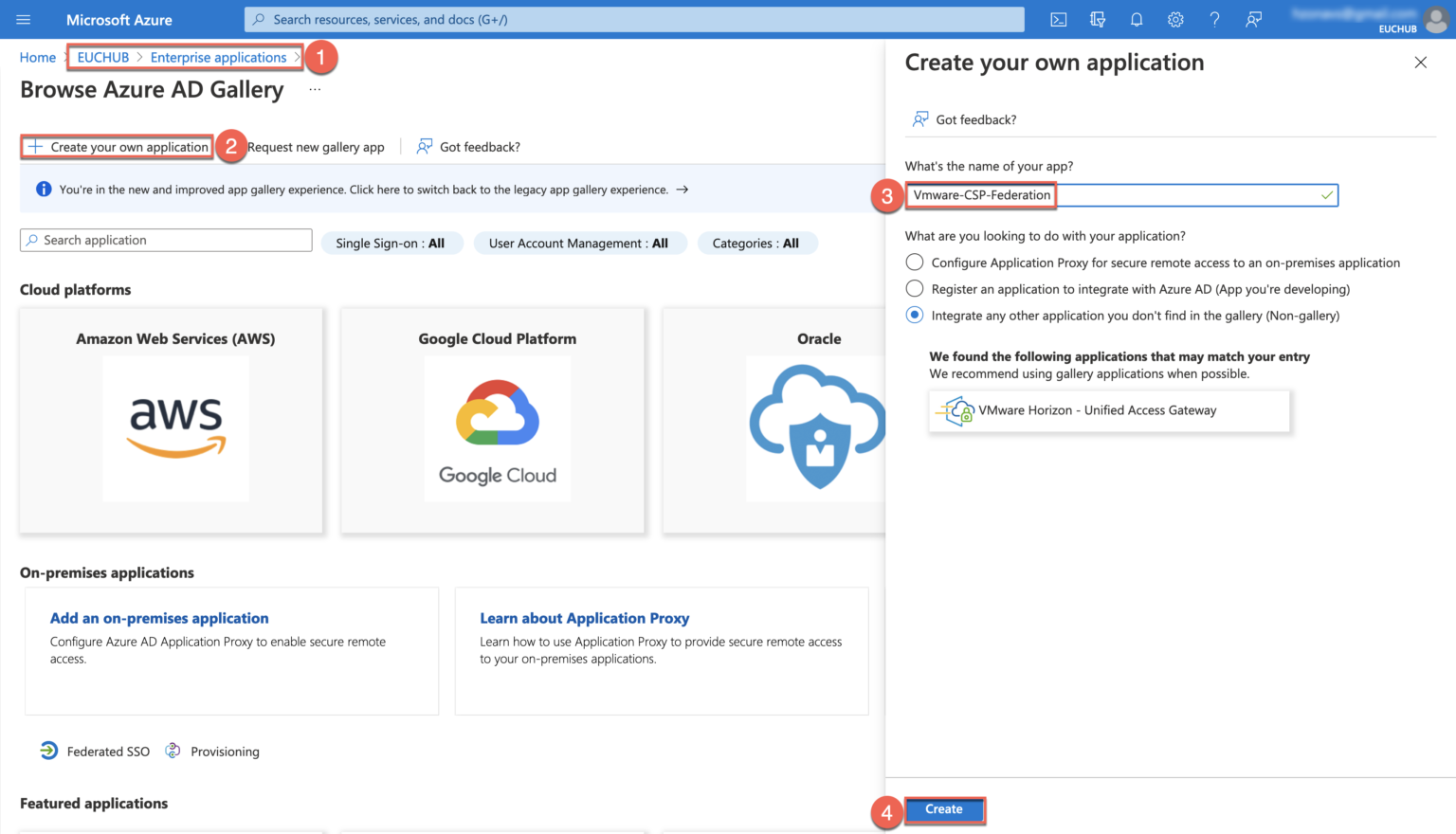This screenshot has width=1456, height=834.
Task: Click the AWS logo tile
Action: click(176, 428)
